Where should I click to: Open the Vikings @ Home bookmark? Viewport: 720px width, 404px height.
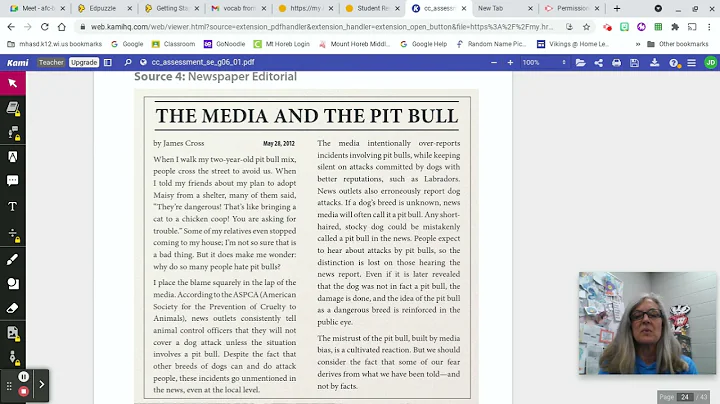(x=573, y=44)
